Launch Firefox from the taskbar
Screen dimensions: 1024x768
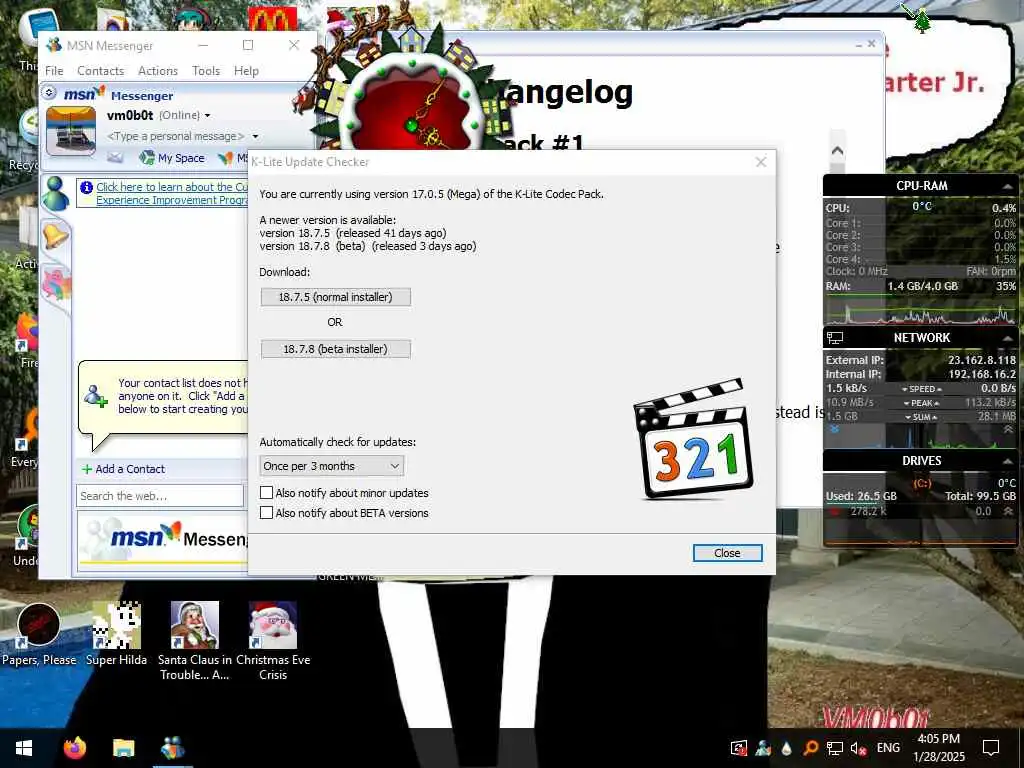tap(74, 748)
